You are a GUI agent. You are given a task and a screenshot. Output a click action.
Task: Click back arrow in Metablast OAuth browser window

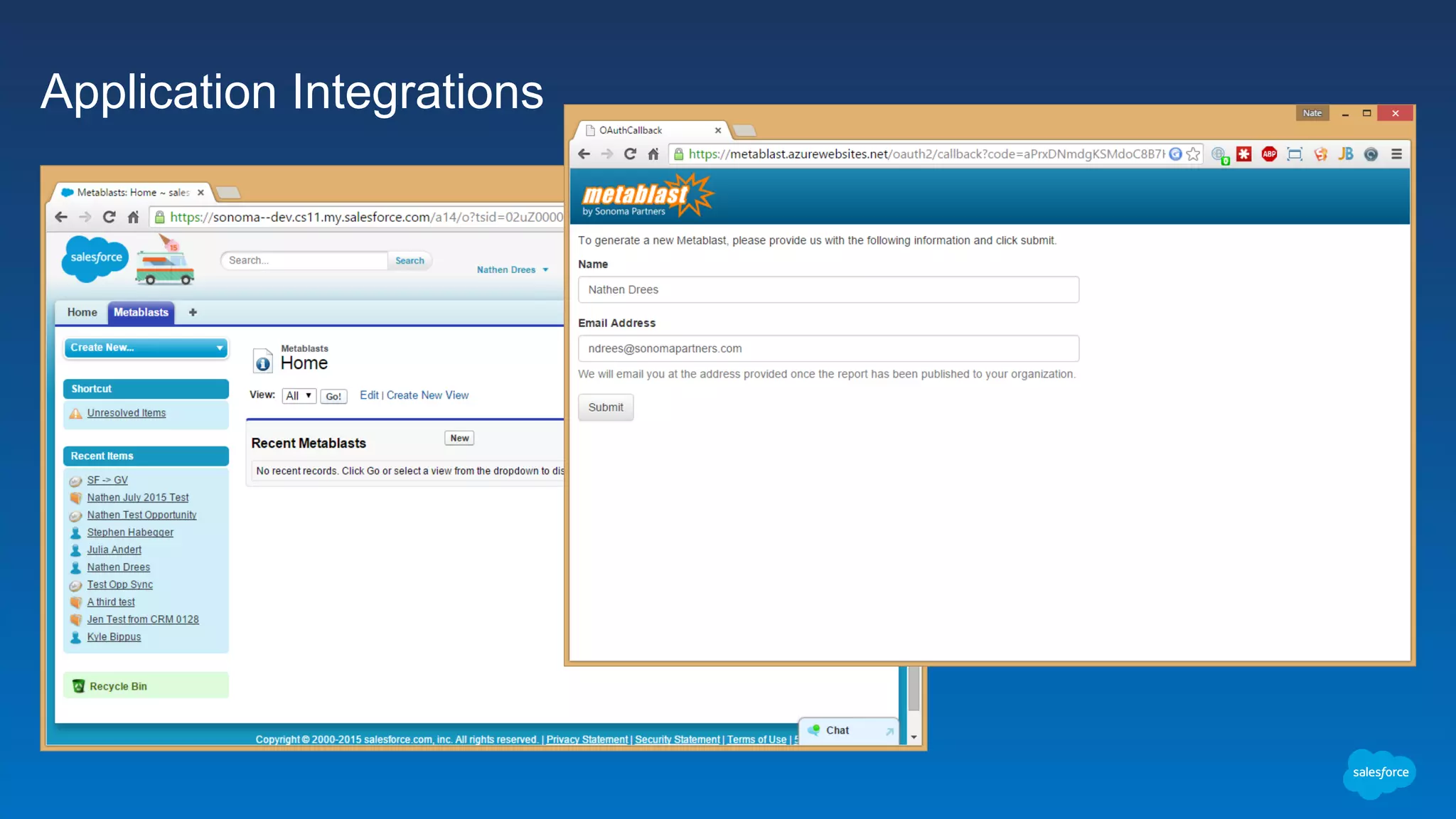(x=584, y=154)
